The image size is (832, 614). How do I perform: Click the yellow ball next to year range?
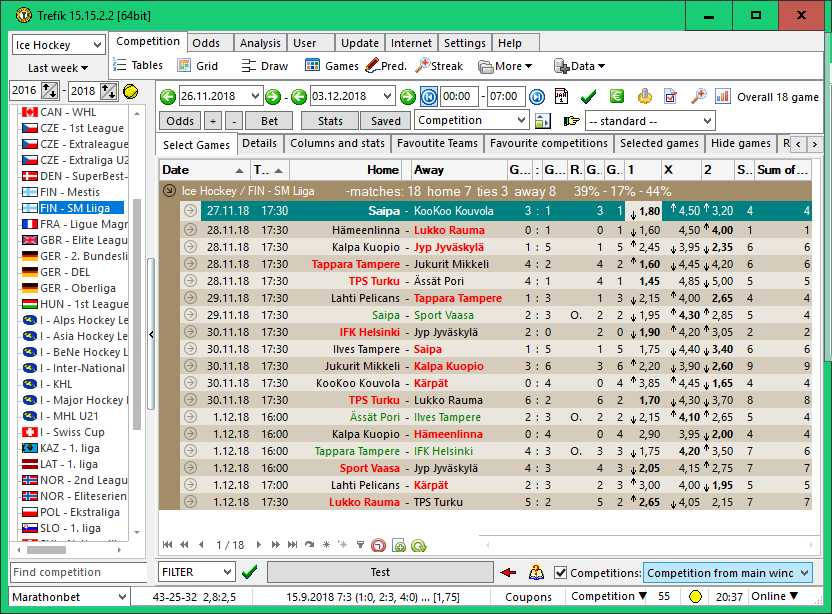click(x=131, y=91)
